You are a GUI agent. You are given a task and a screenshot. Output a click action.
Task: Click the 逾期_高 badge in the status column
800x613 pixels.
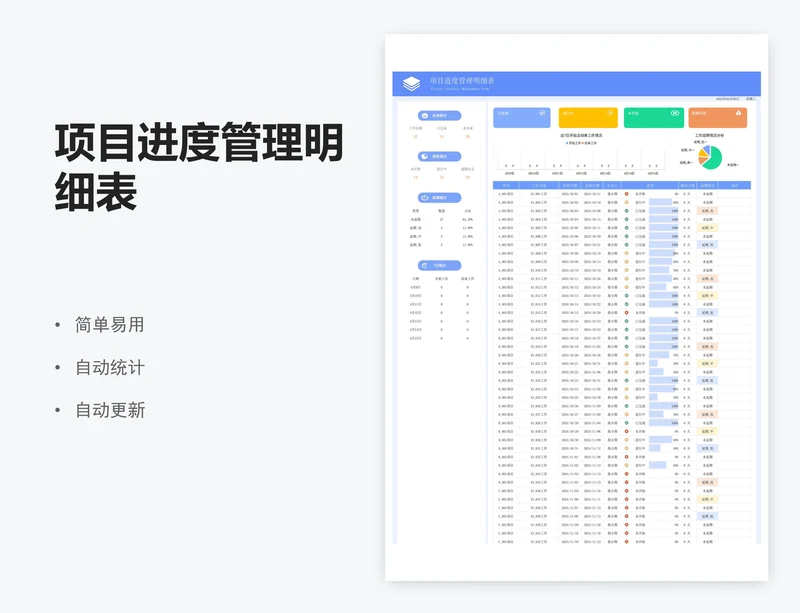(x=708, y=211)
